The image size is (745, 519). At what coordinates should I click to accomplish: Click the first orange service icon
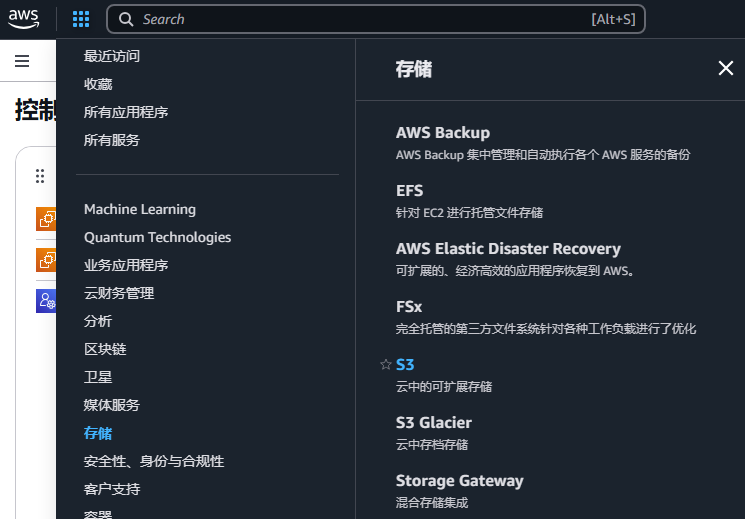pos(46,219)
